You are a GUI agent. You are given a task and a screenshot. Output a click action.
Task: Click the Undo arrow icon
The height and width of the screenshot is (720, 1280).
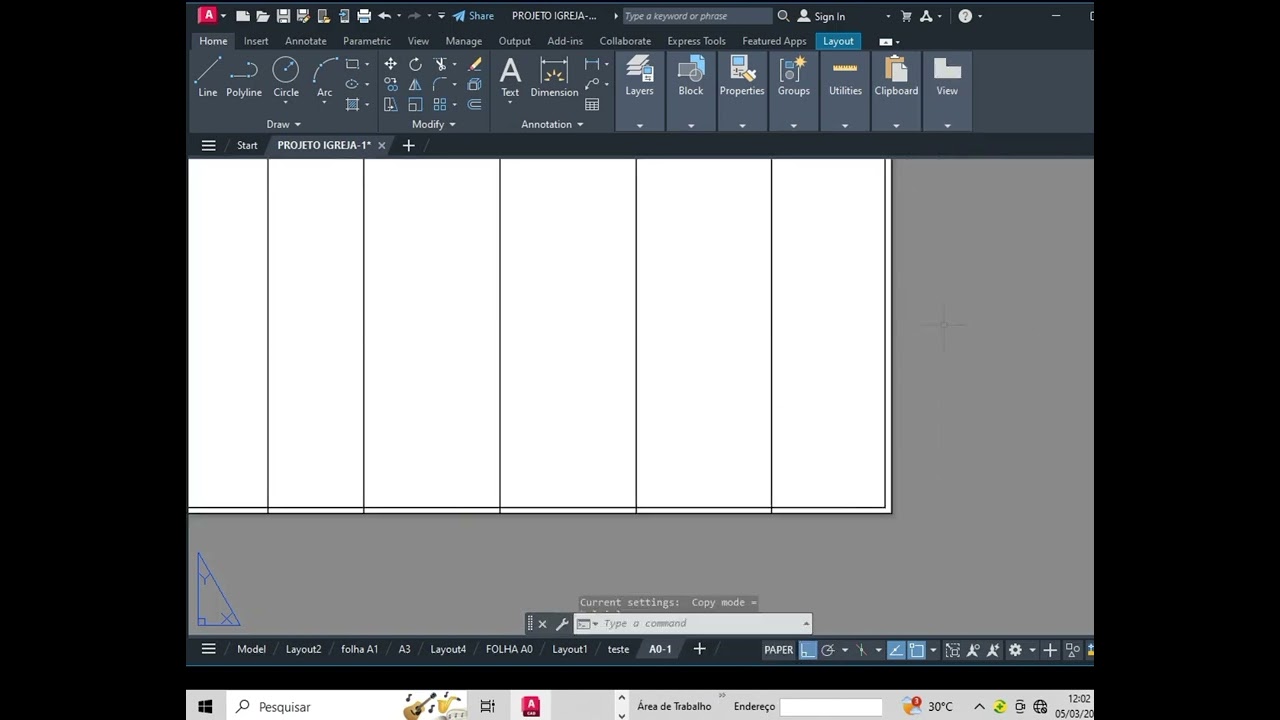[384, 16]
